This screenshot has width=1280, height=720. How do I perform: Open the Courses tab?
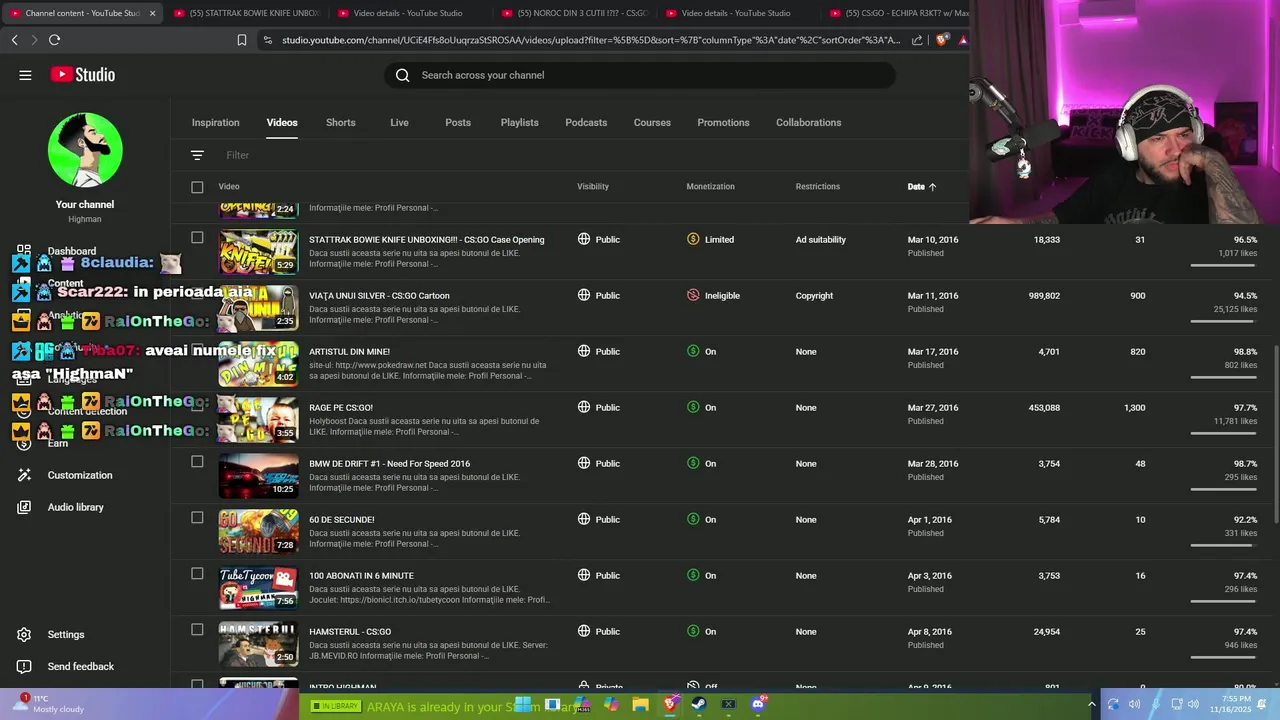click(x=652, y=122)
